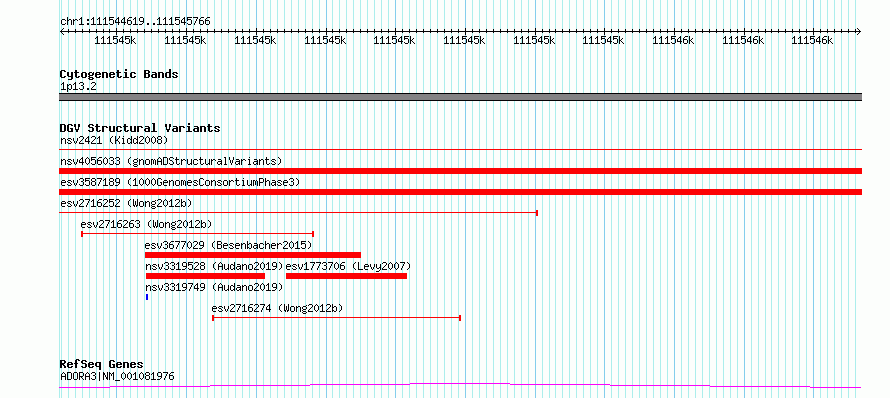Open the ADORA3|NM_001081976 gene label

tap(117, 376)
